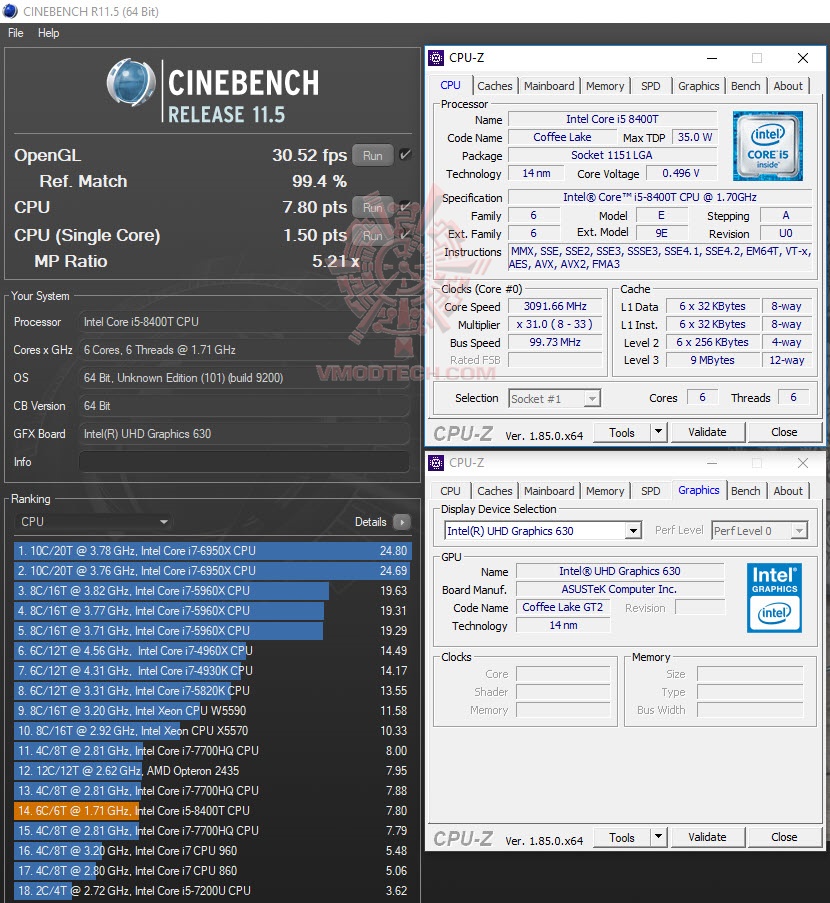Open the ranking Details arrow button

(x=401, y=522)
